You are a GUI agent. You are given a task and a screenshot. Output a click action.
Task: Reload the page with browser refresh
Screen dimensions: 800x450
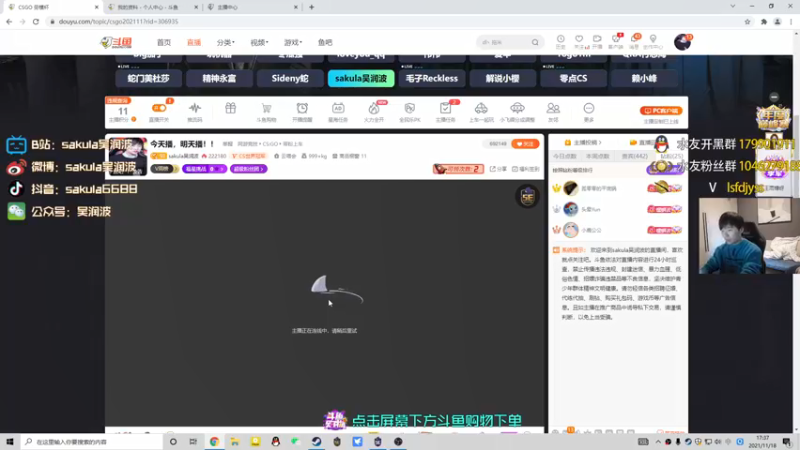coord(36,21)
